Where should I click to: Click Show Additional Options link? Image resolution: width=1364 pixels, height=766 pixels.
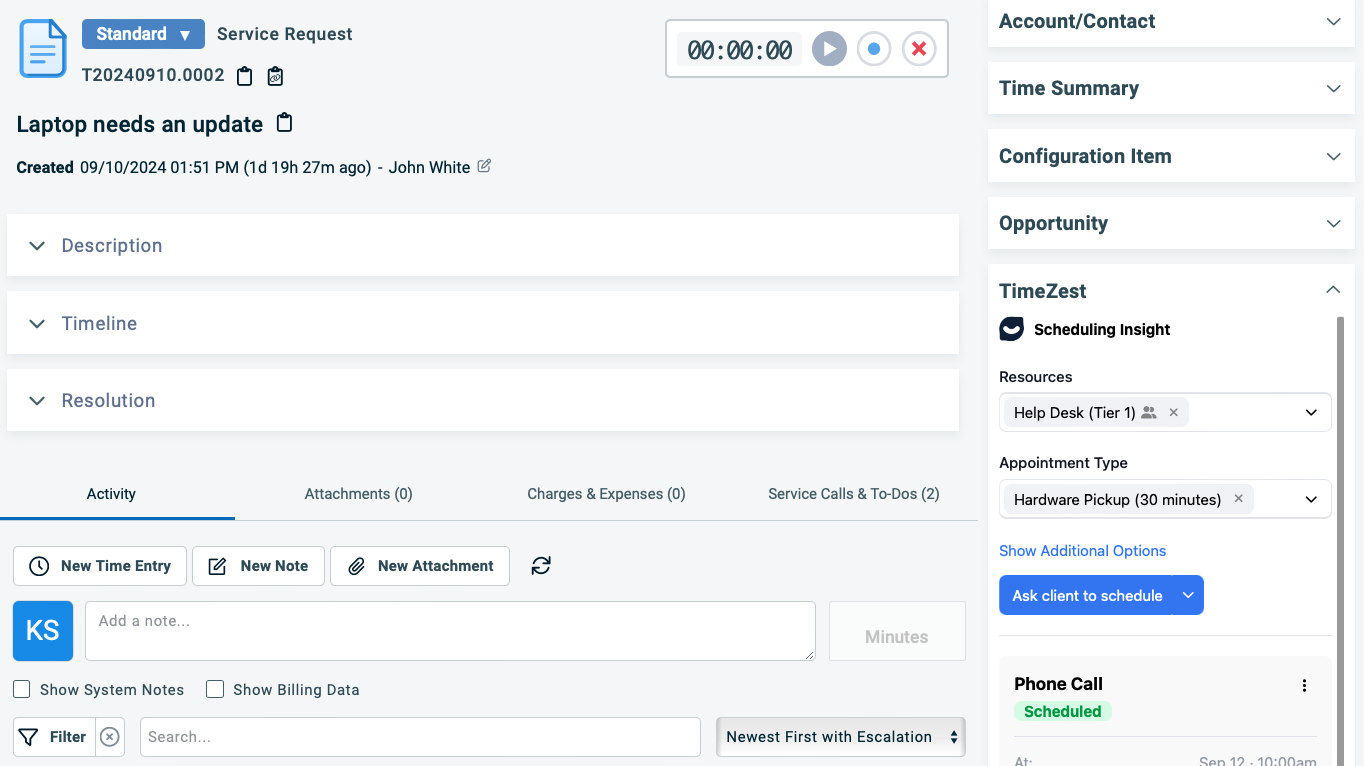tap(1082, 551)
